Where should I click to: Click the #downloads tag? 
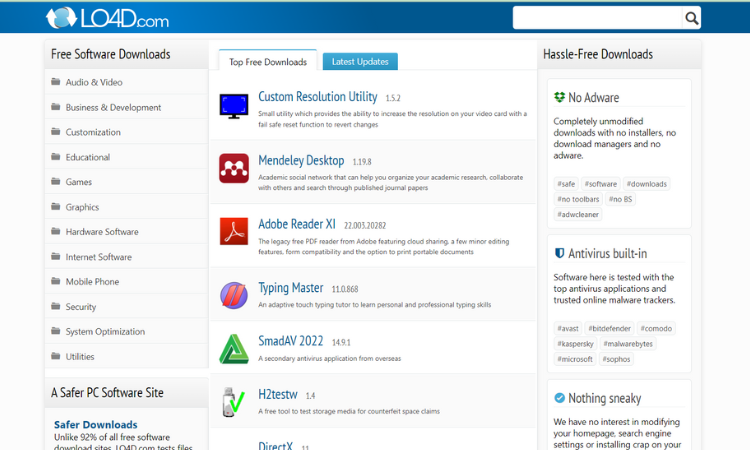(x=647, y=184)
